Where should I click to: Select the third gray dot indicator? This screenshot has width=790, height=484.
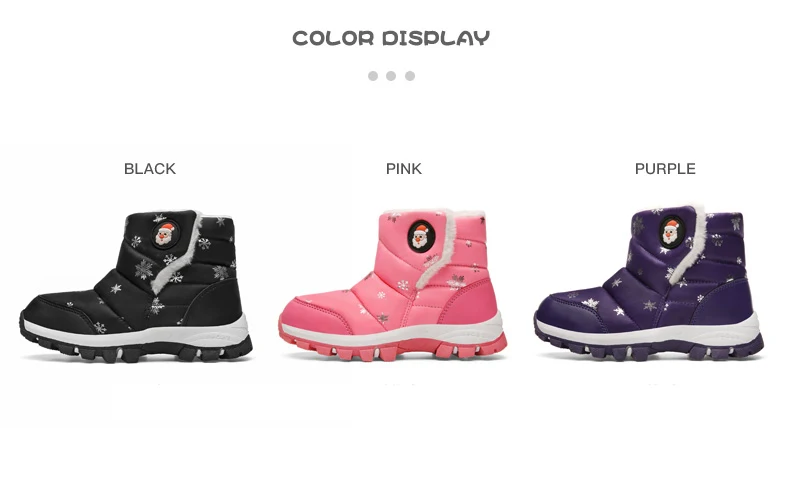[x=410, y=76]
